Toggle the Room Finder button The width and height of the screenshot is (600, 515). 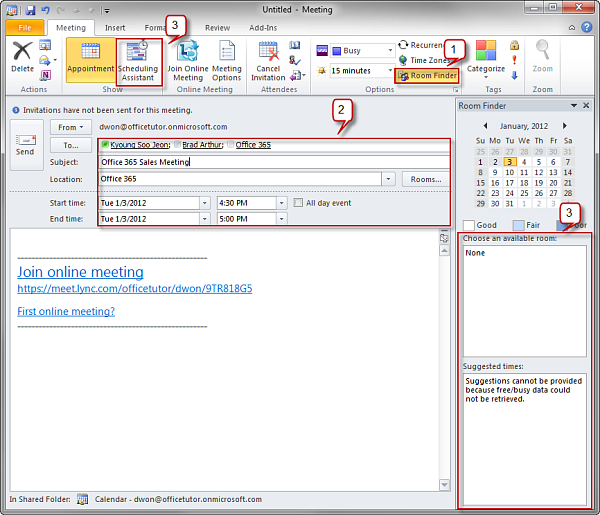coord(427,76)
